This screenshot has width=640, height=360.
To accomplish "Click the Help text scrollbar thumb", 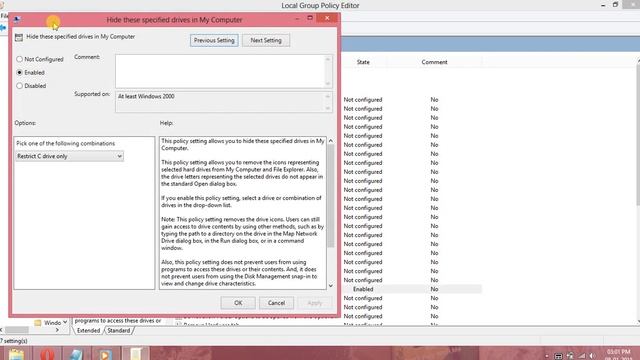I will click(x=331, y=196).
